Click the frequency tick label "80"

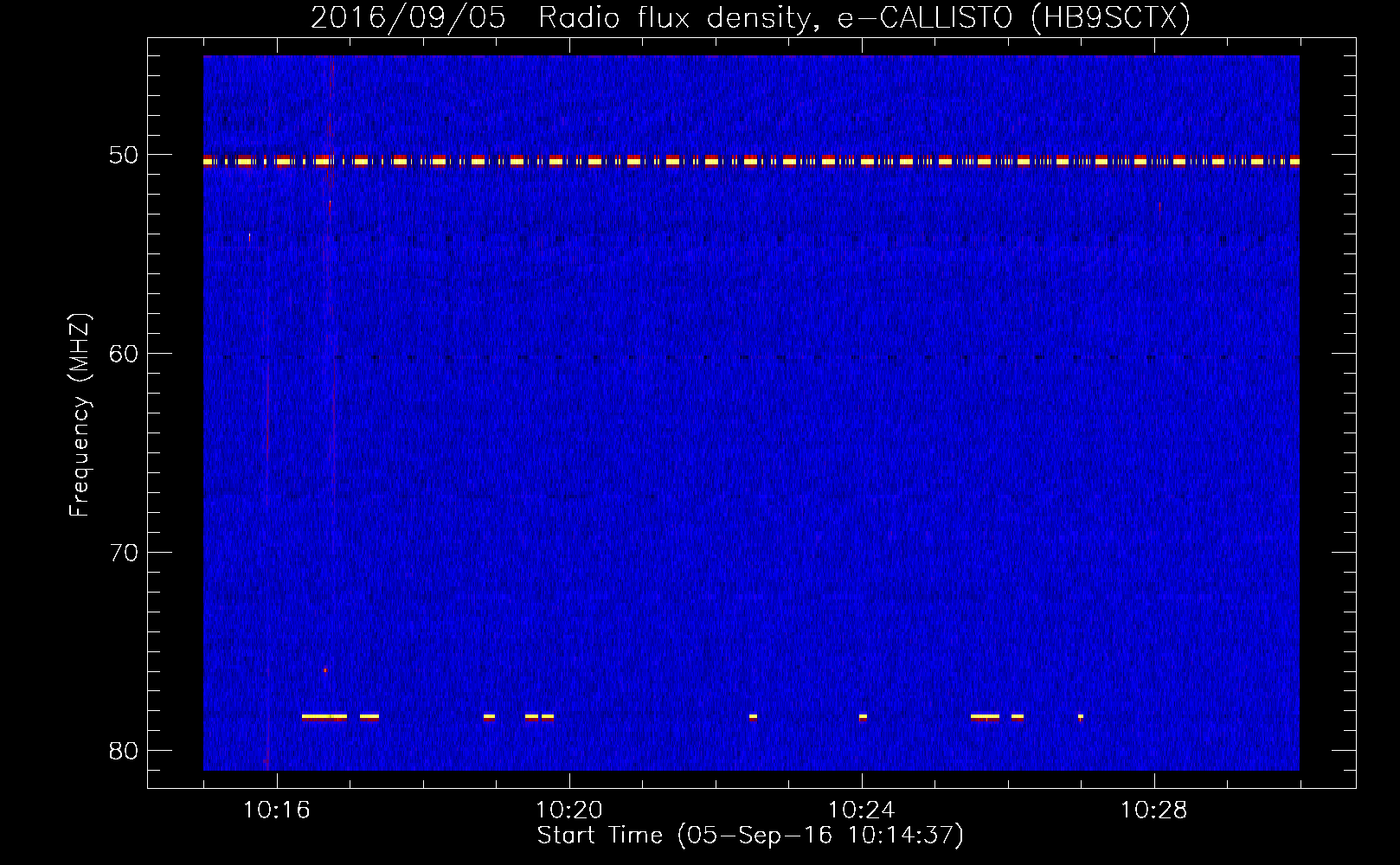(x=124, y=750)
